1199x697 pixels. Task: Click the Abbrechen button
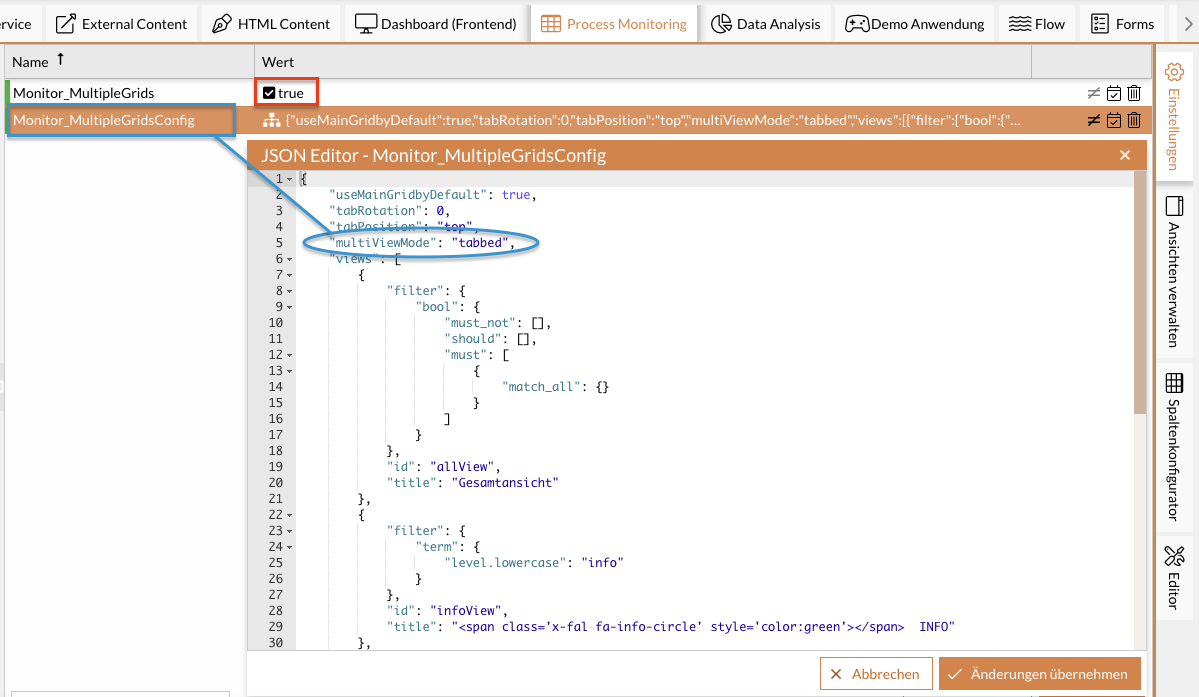coord(876,673)
